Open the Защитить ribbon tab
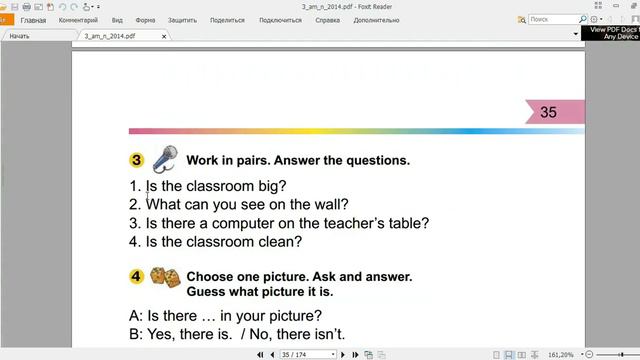The width and height of the screenshot is (640, 360). point(182,20)
